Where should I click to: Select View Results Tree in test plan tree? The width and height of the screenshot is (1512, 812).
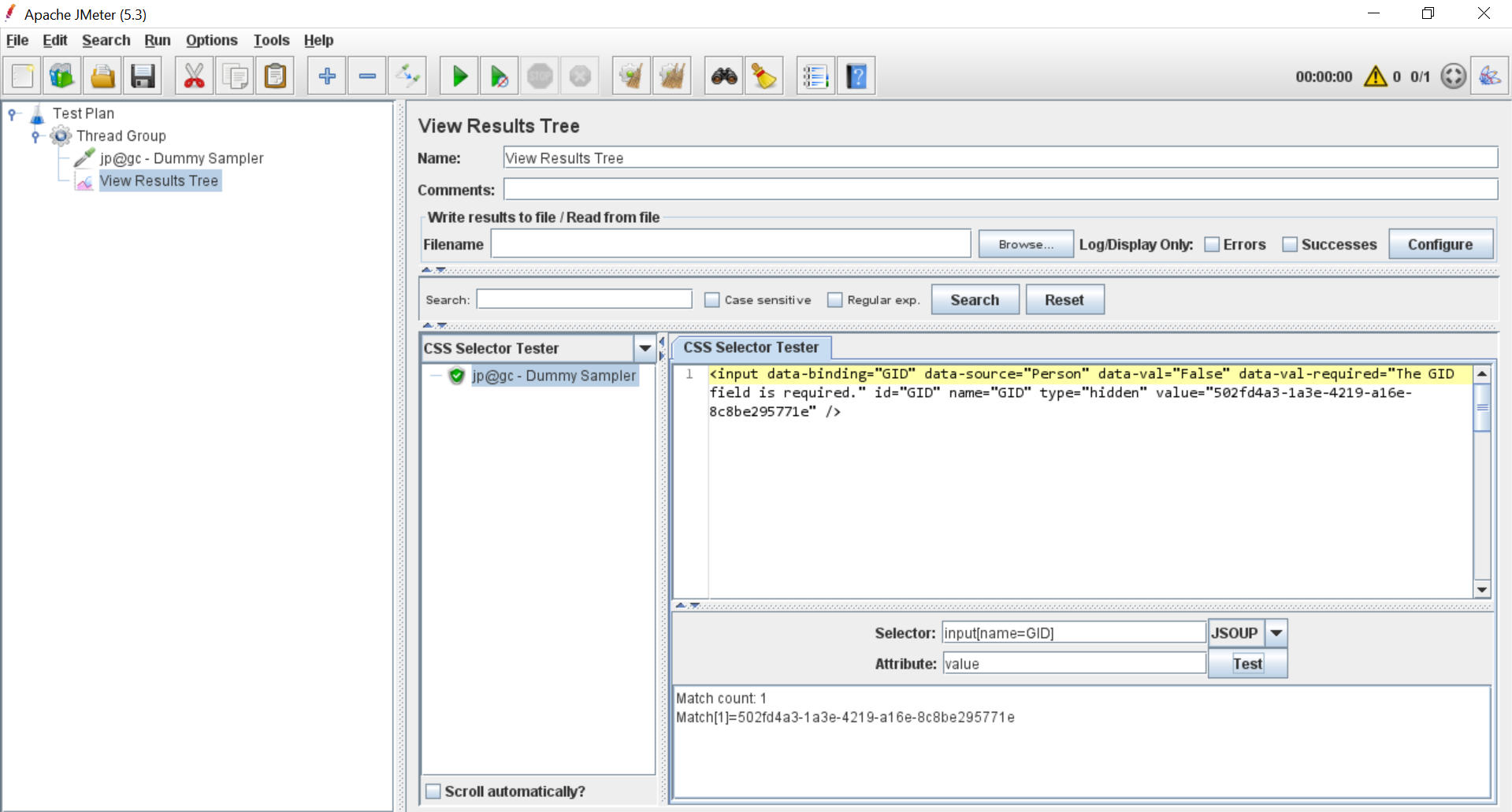pyautogui.click(x=159, y=181)
